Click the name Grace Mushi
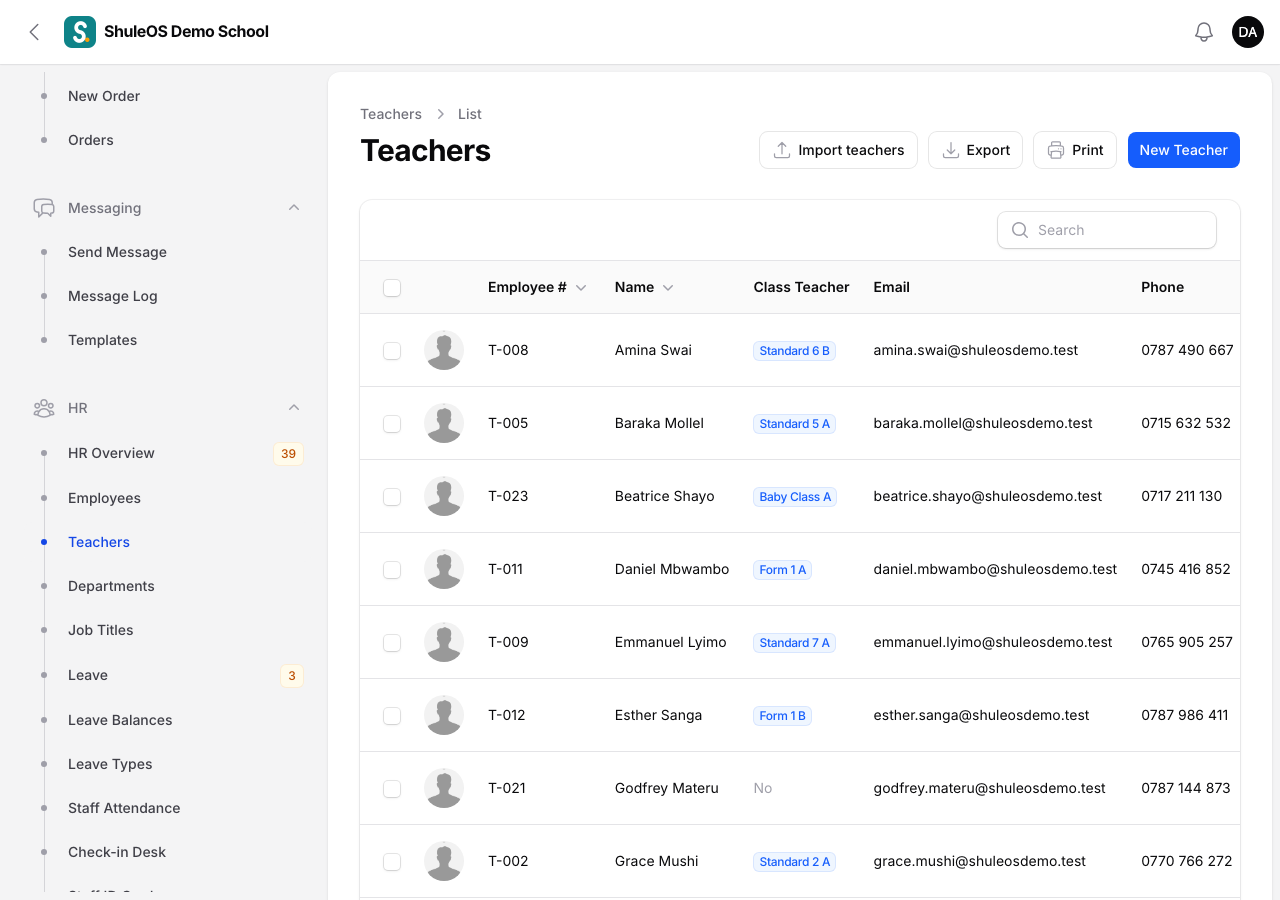The height and width of the screenshot is (900, 1280). point(657,861)
